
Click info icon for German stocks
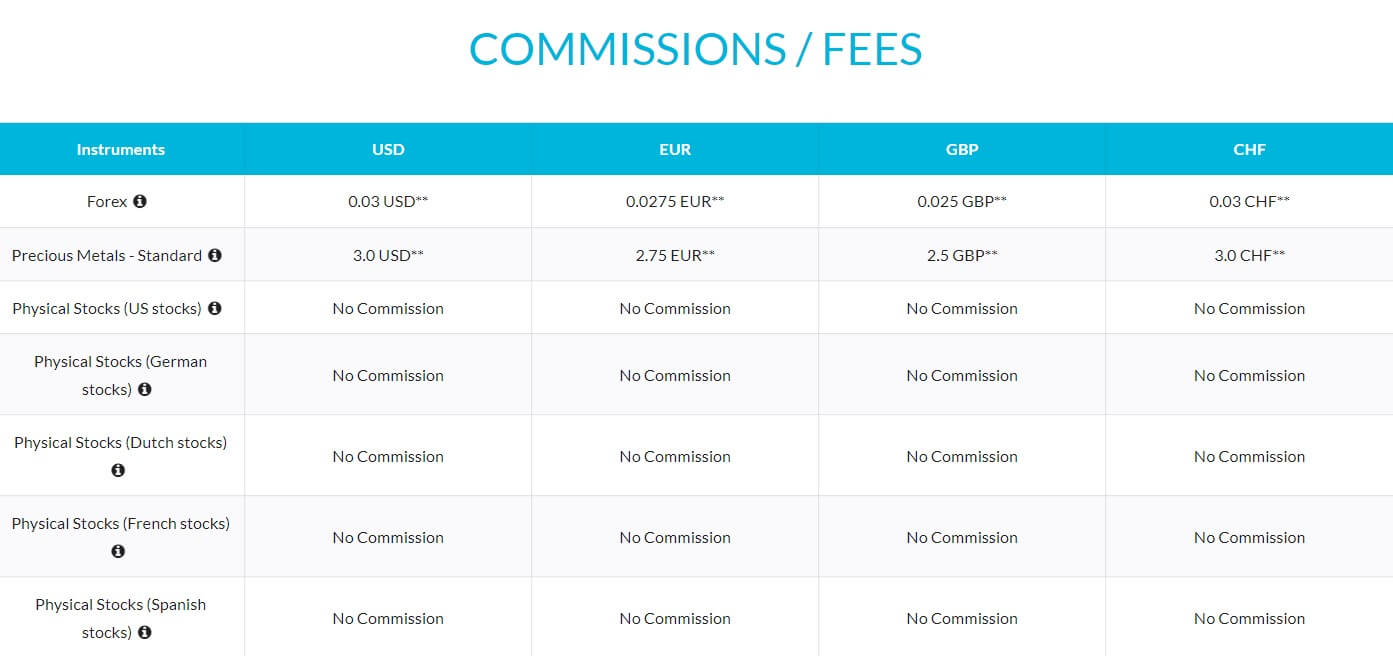[x=144, y=389]
